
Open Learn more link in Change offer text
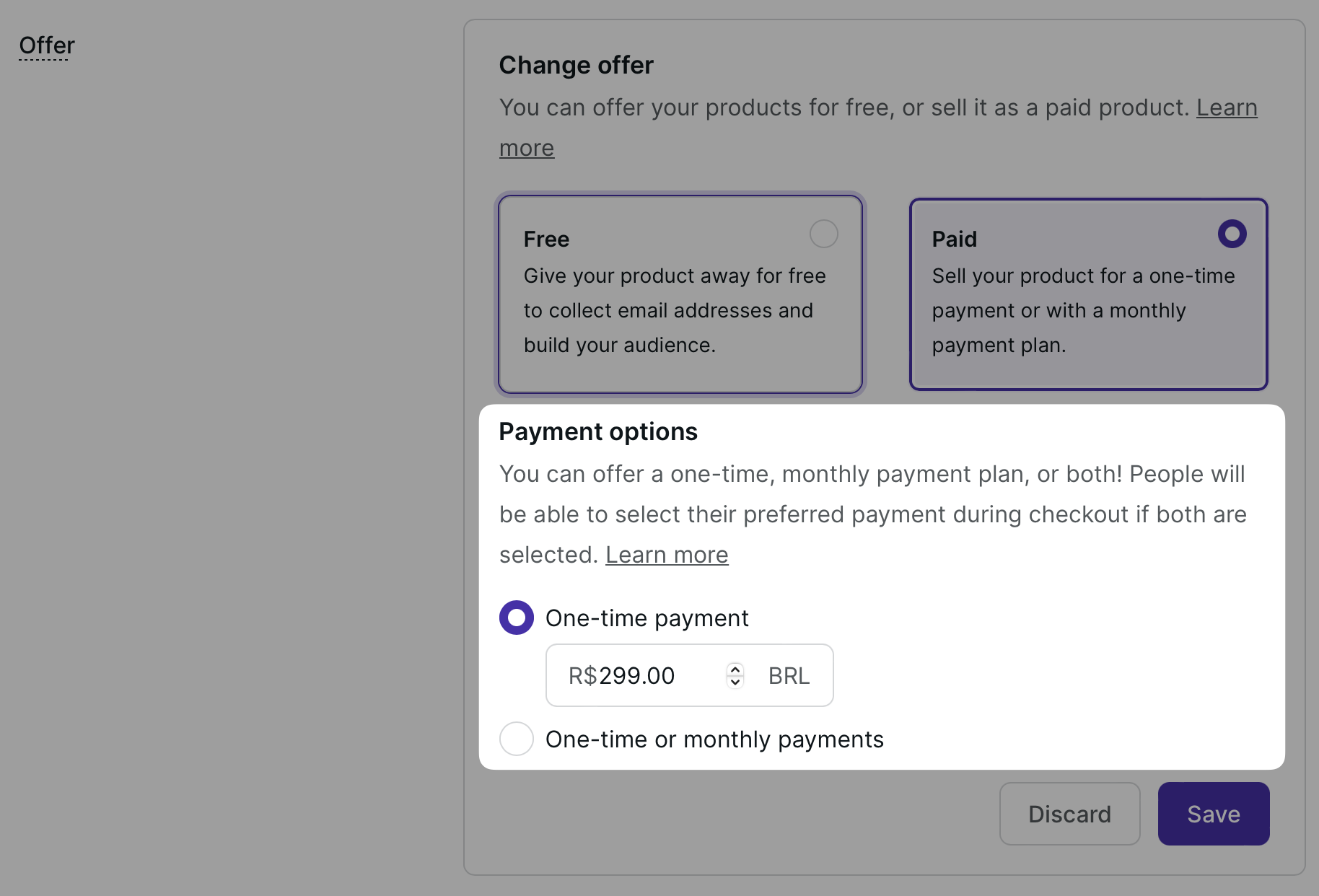[x=1226, y=107]
